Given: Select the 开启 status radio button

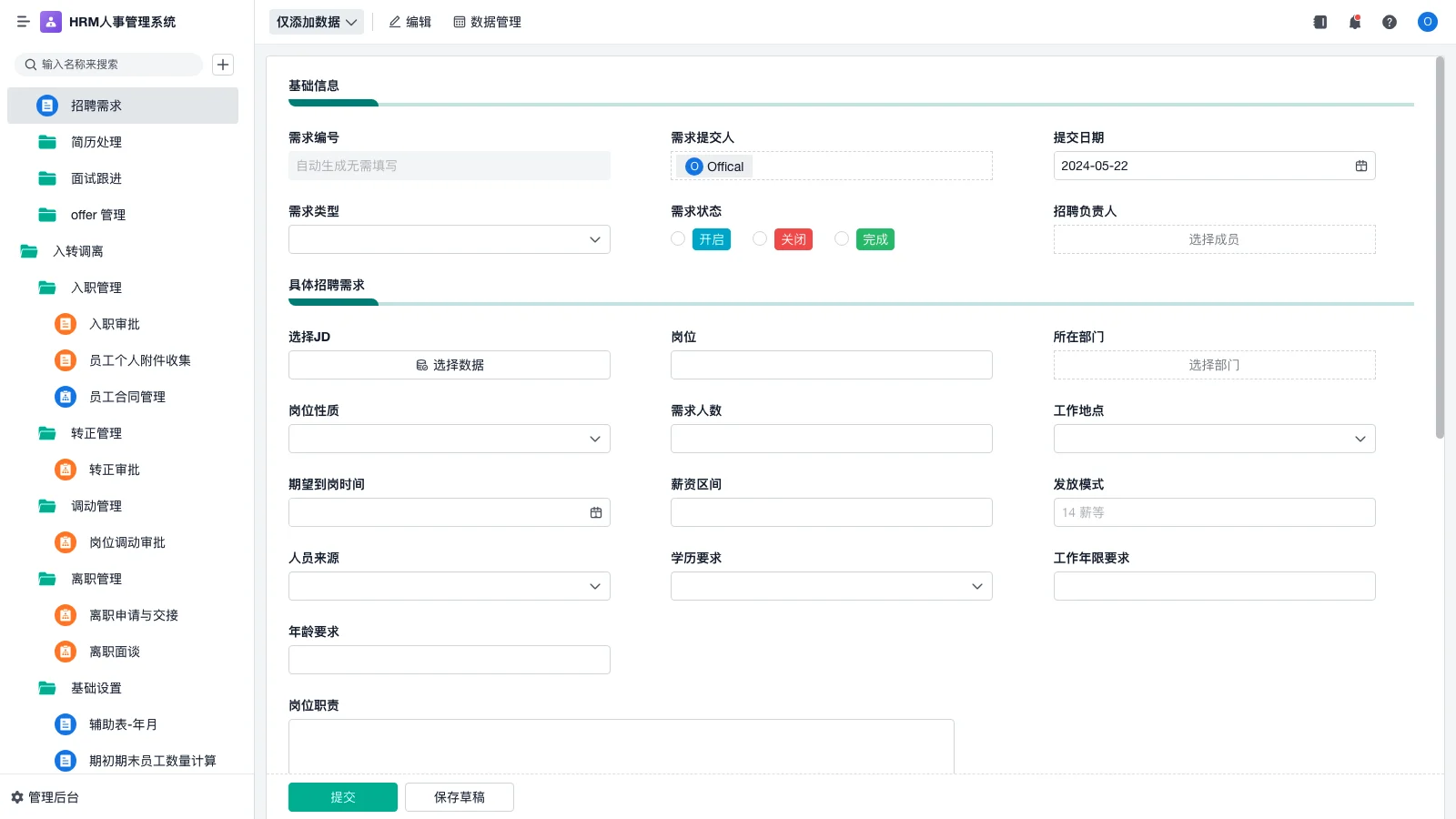Looking at the screenshot, I should pos(678,238).
